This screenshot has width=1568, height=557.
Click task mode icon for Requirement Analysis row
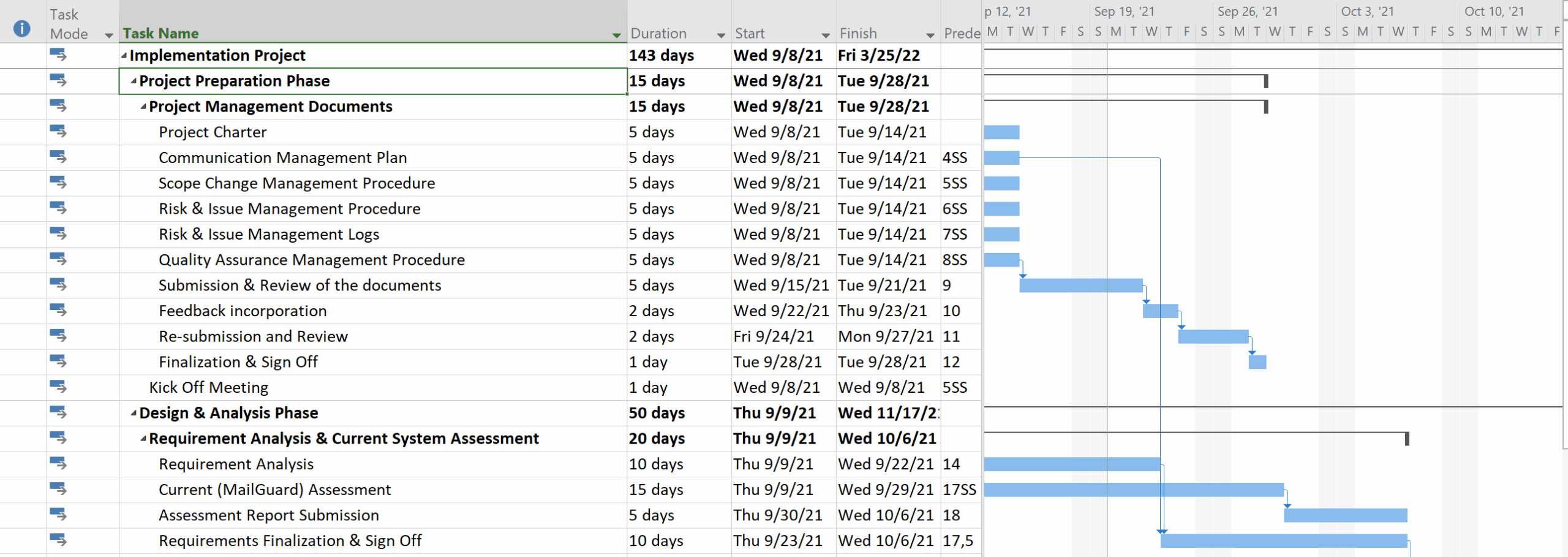[58, 464]
